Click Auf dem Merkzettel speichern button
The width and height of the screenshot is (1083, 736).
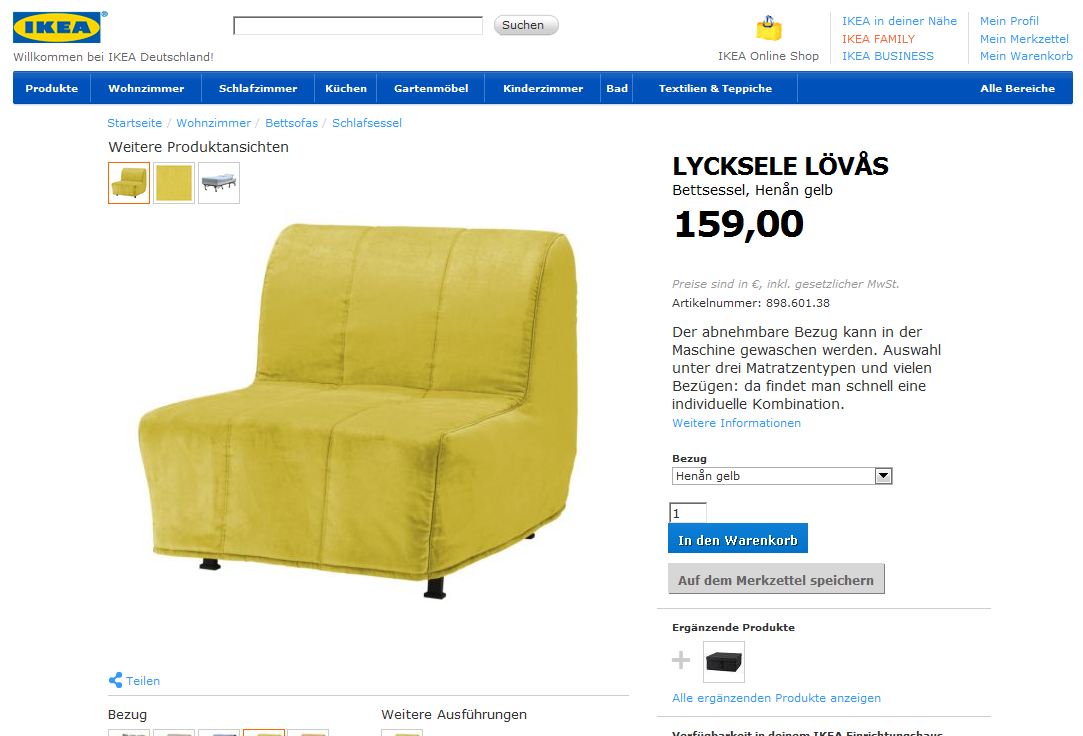776,579
